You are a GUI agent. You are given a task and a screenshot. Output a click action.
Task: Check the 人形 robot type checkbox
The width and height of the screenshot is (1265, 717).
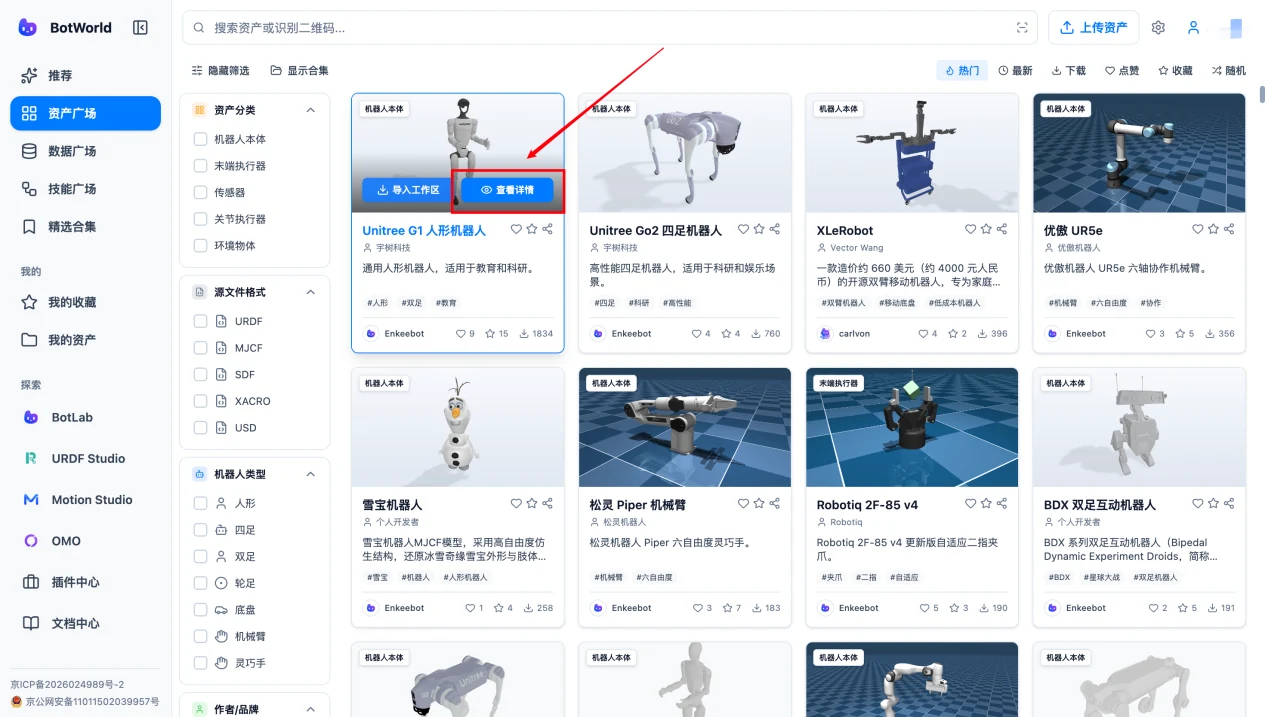tap(200, 503)
